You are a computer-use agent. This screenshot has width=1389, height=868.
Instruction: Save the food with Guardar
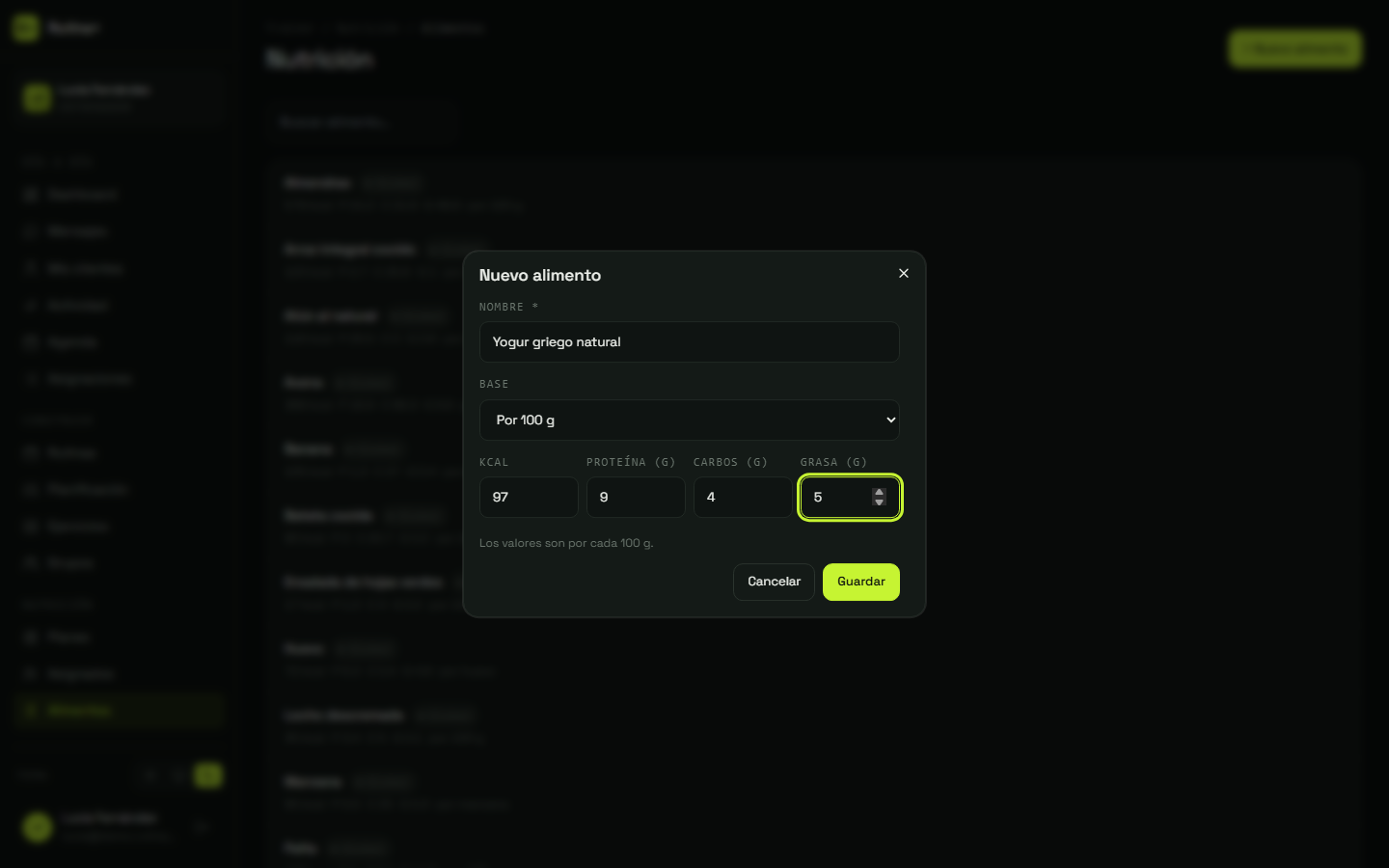pyautogui.click(x=861, y=583)
